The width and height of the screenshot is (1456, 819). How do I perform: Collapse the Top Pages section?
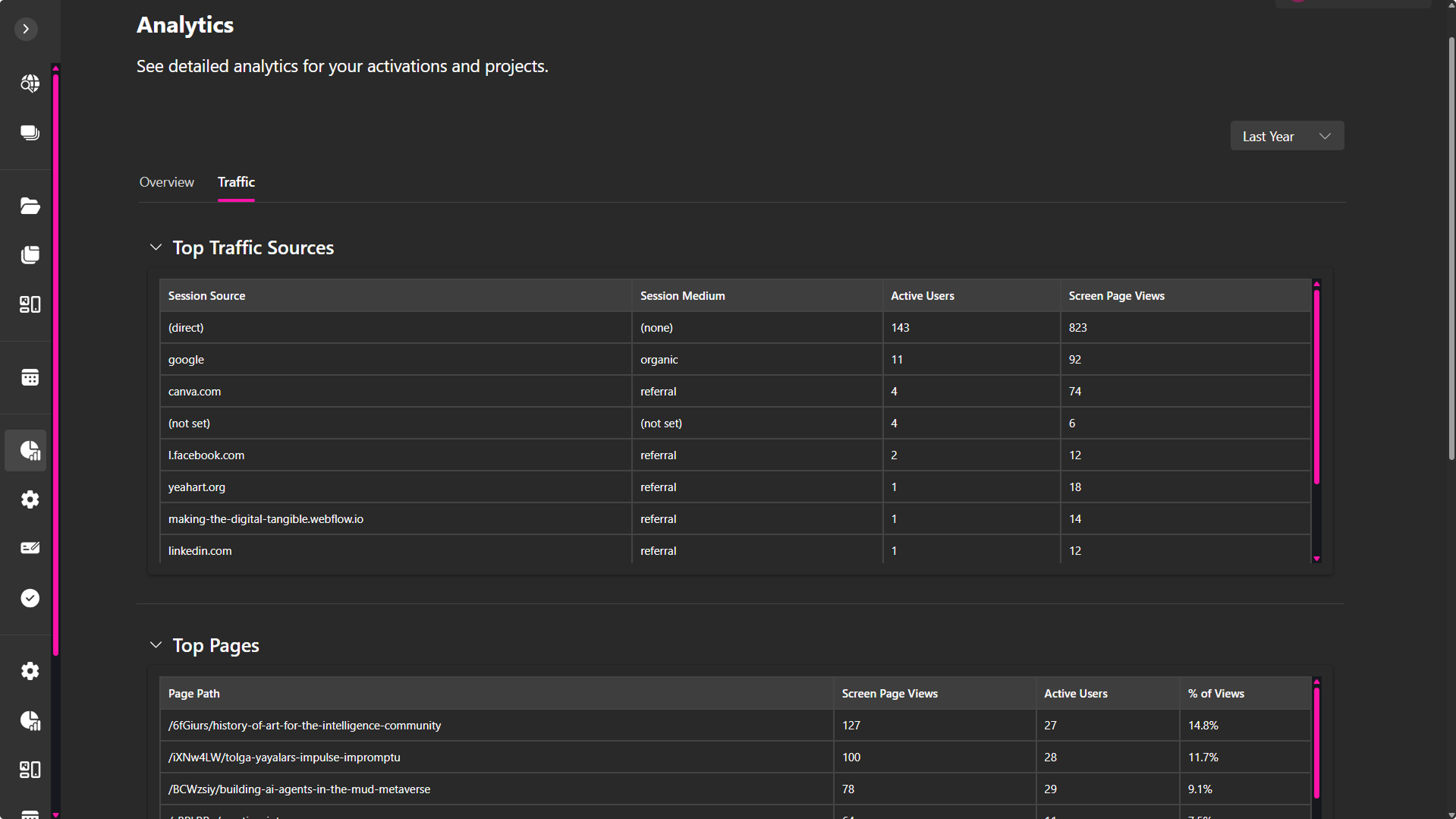[156, 645]
